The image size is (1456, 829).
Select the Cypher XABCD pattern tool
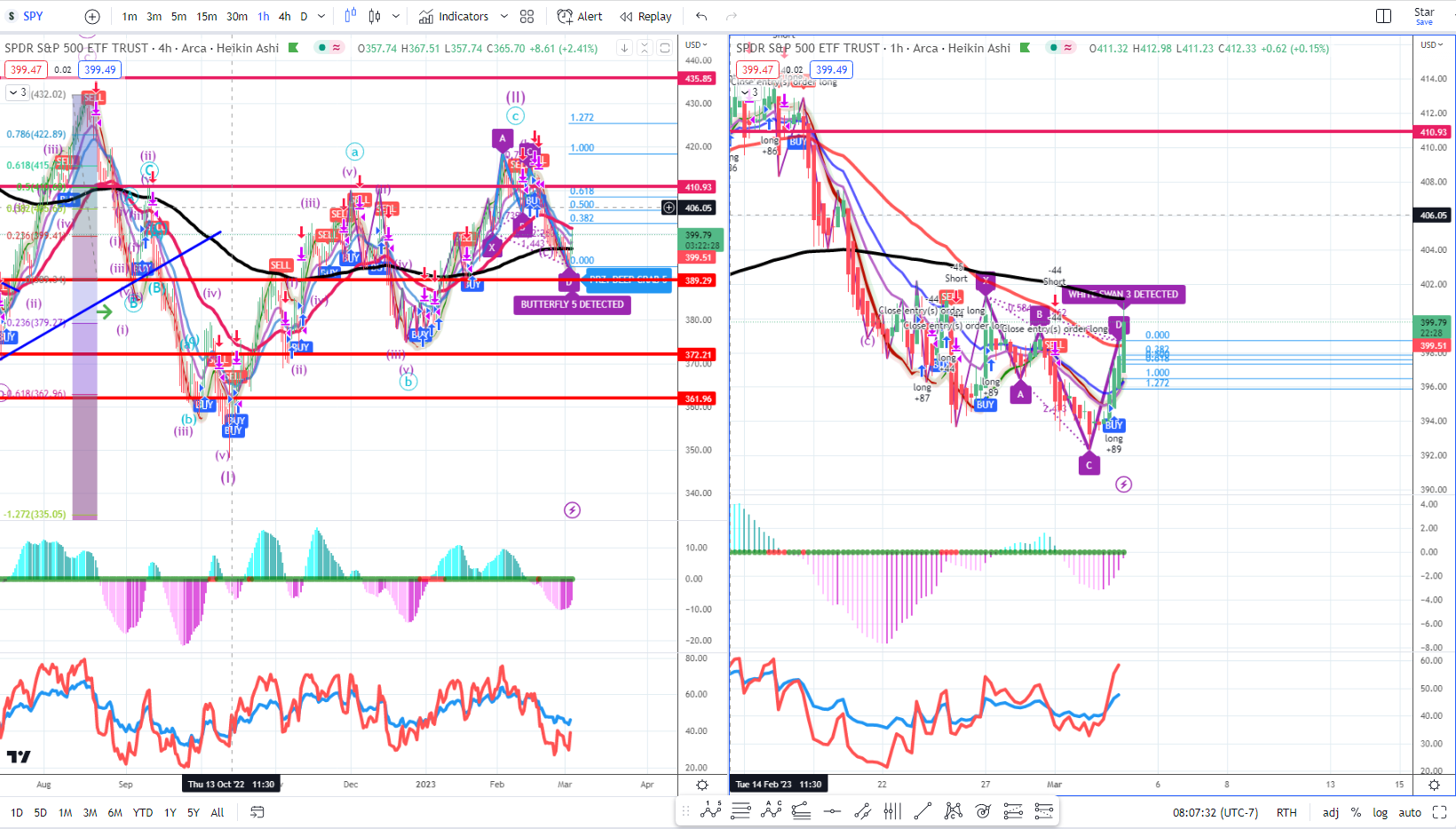[953, 810]
